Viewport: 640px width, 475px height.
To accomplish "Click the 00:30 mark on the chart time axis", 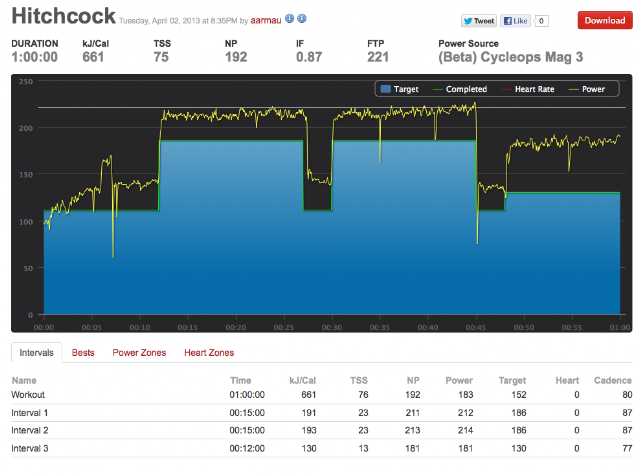I will tap(332, 327).
